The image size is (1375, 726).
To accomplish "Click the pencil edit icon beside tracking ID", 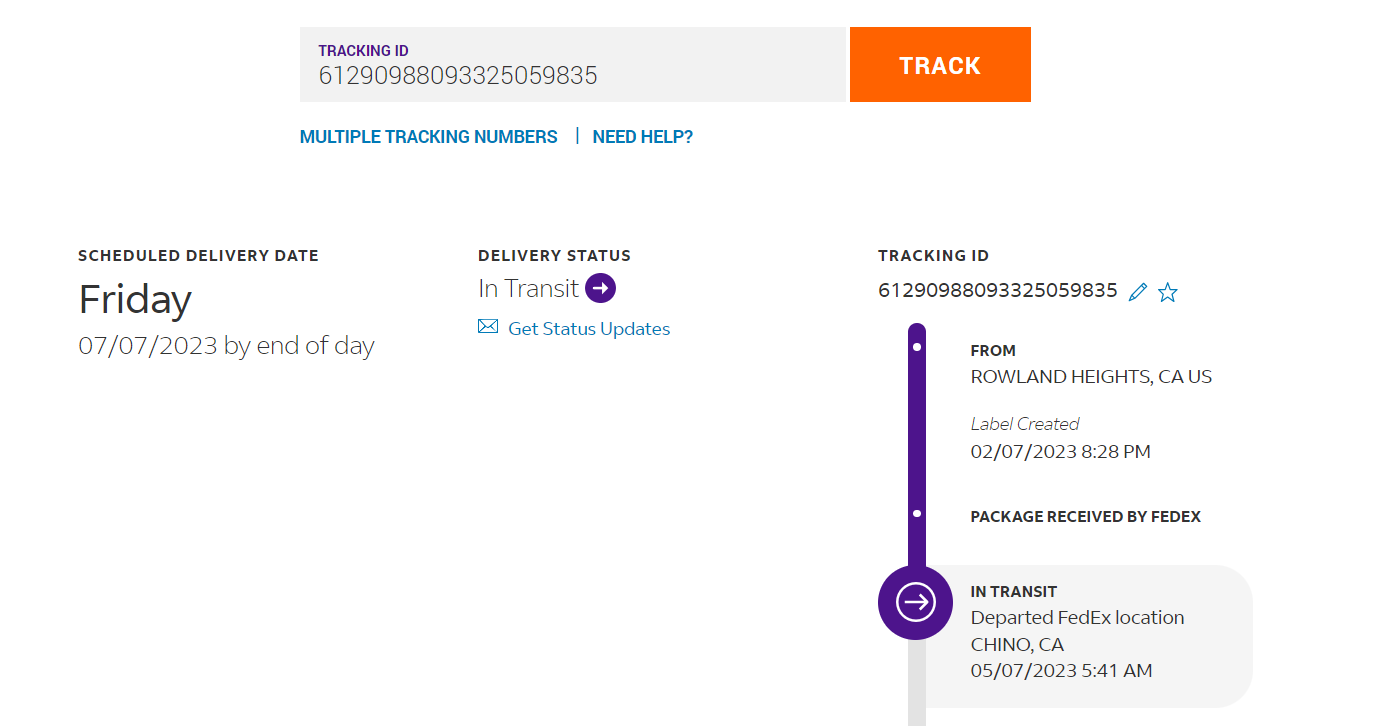I will [x=1137, y=292].
